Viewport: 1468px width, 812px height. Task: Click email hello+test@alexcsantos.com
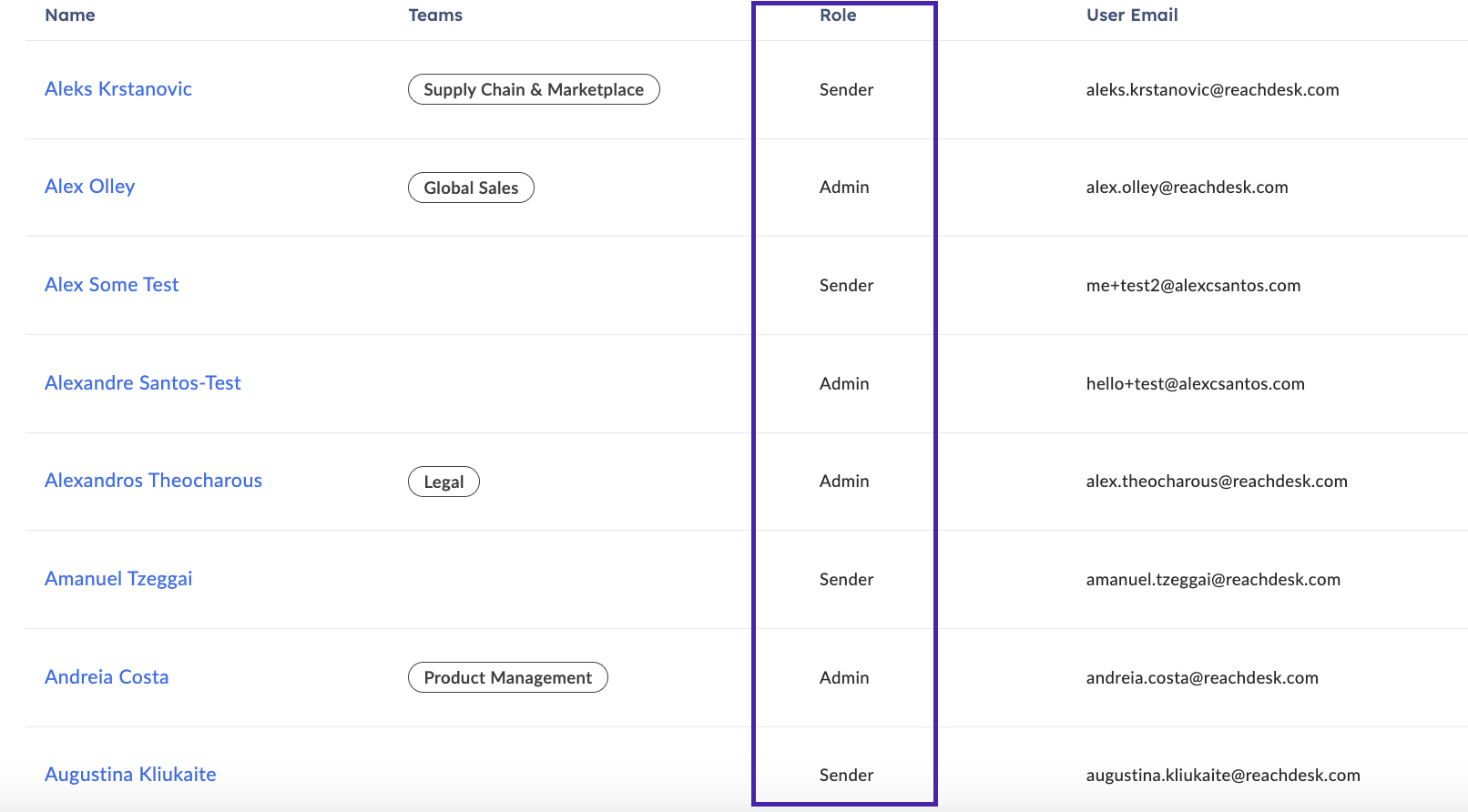pos(1195,383)
